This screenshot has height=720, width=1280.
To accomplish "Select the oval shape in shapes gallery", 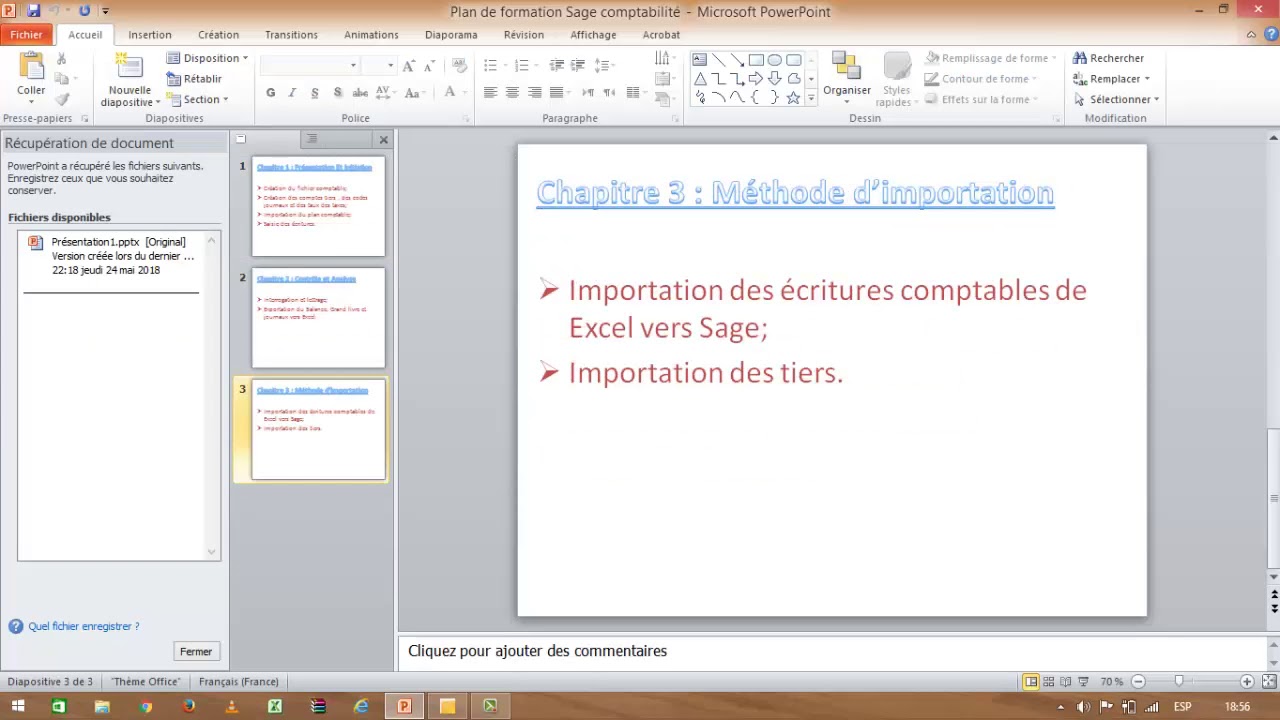I will (775, 60).
